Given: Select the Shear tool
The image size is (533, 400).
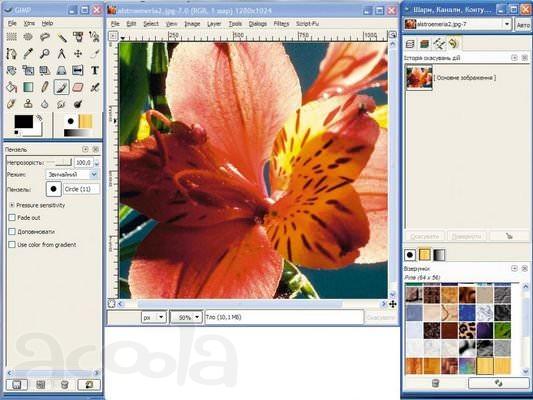Looking at the screenshot, I should coord(45,70).
